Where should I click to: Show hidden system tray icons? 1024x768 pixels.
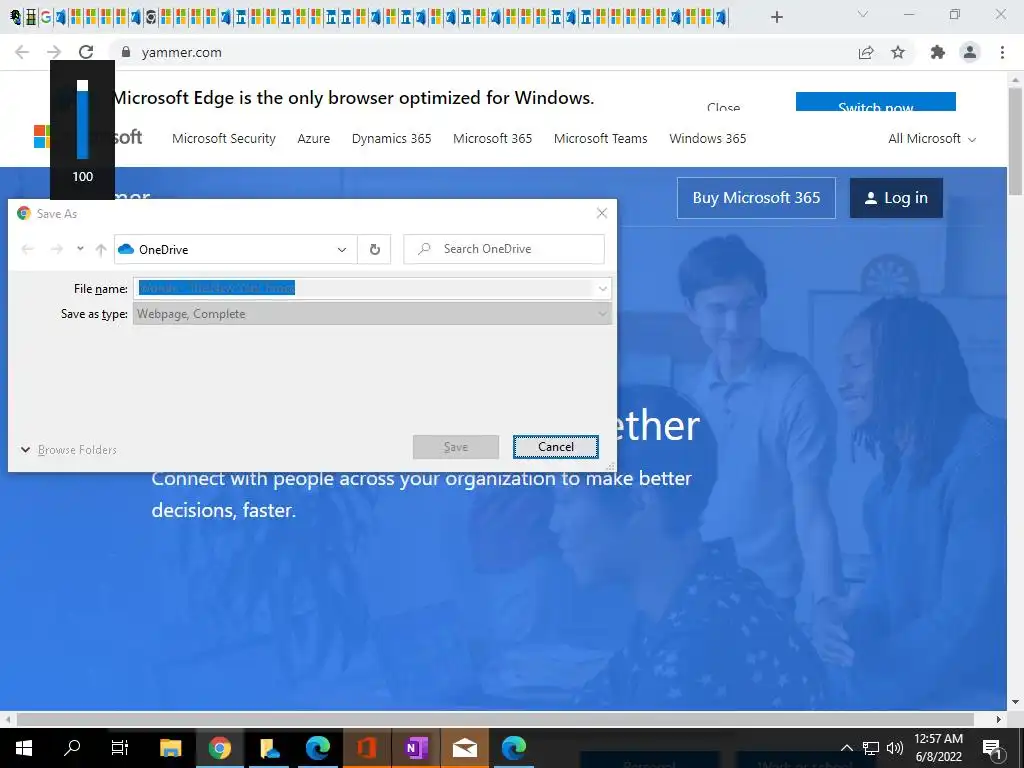846,748
